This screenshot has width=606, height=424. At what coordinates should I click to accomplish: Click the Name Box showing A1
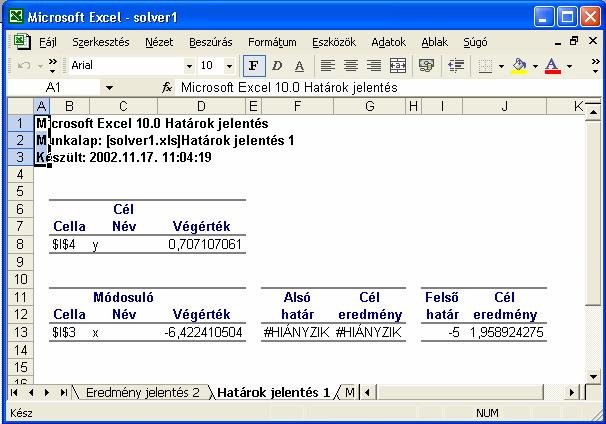tap(53, 88)
